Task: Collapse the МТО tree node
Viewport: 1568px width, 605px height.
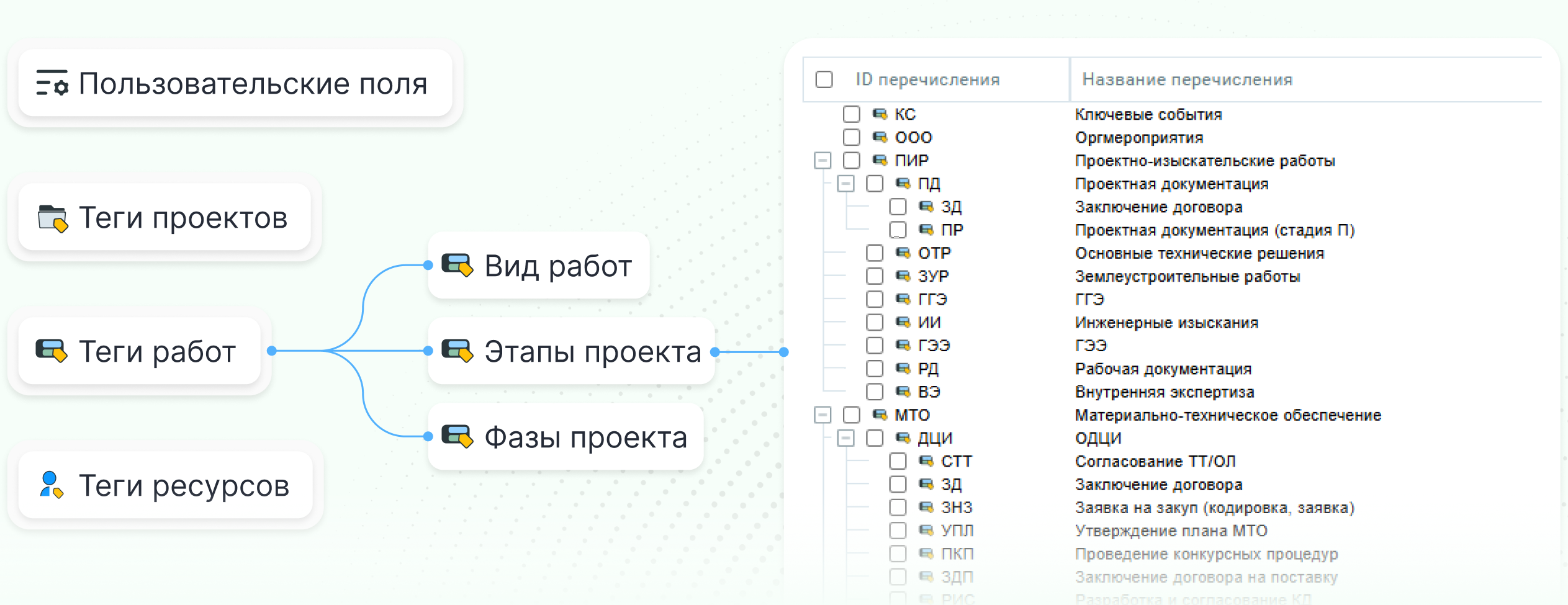Action: pos(822,415)
